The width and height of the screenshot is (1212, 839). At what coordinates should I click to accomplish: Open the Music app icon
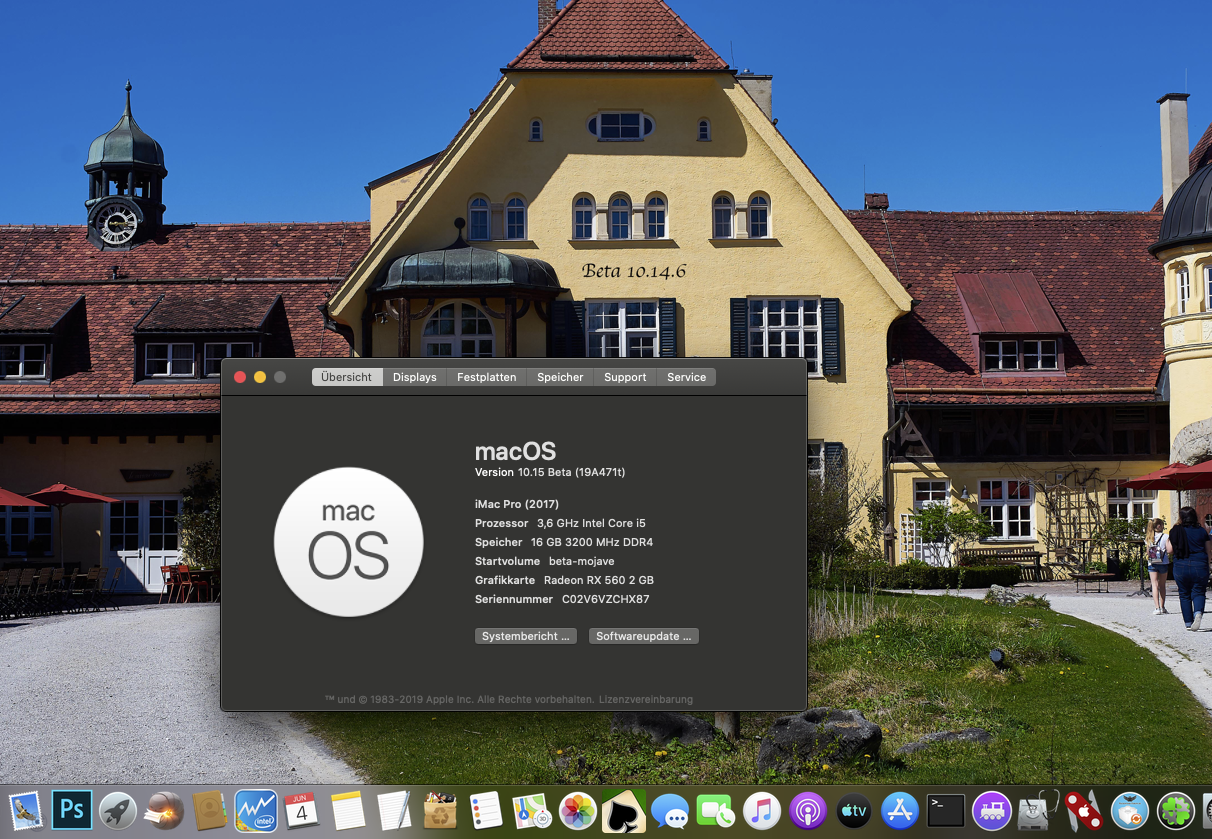point(762,810)
